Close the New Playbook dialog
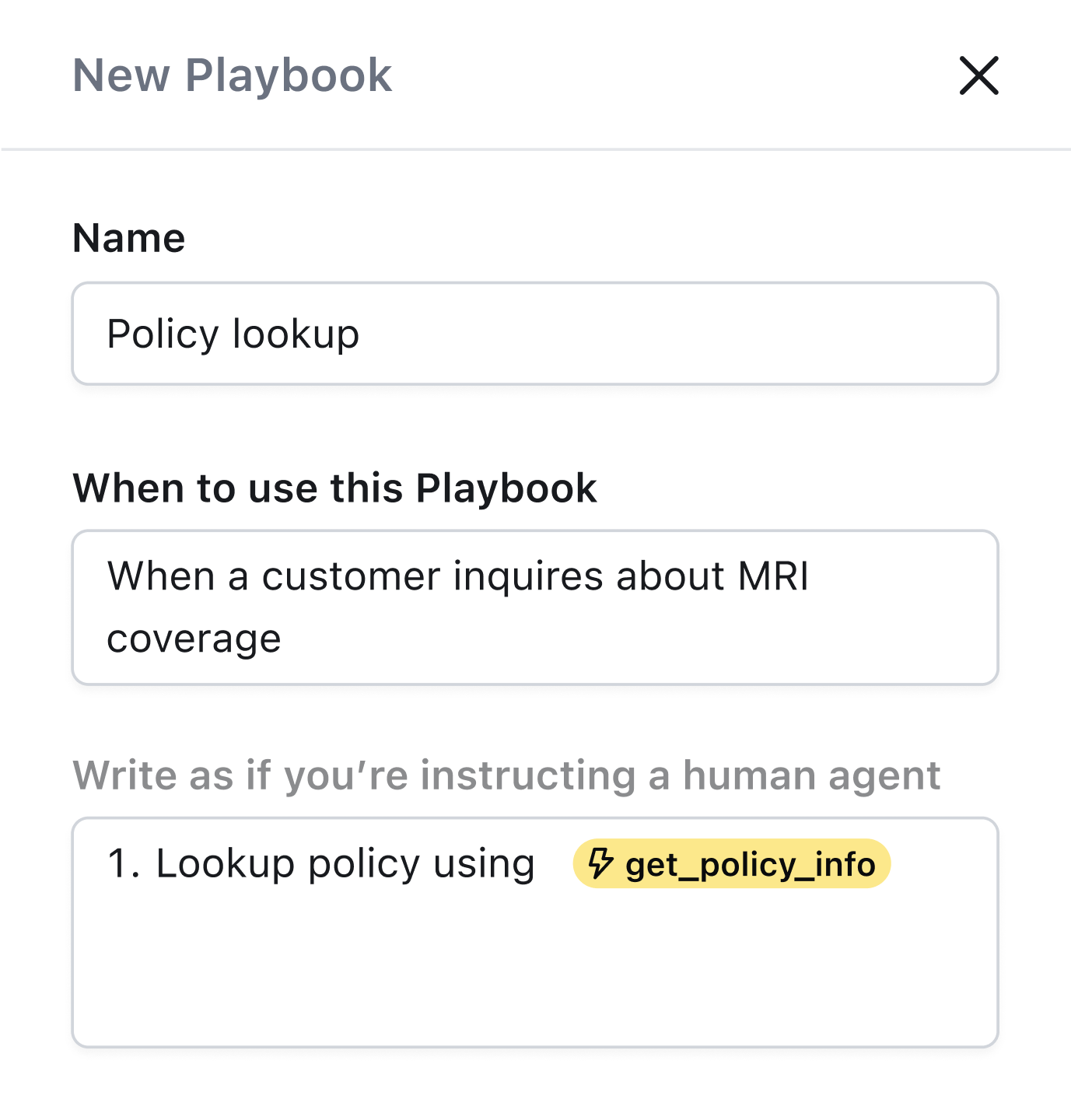1071x1120 pixels. [x=978, y=75]
